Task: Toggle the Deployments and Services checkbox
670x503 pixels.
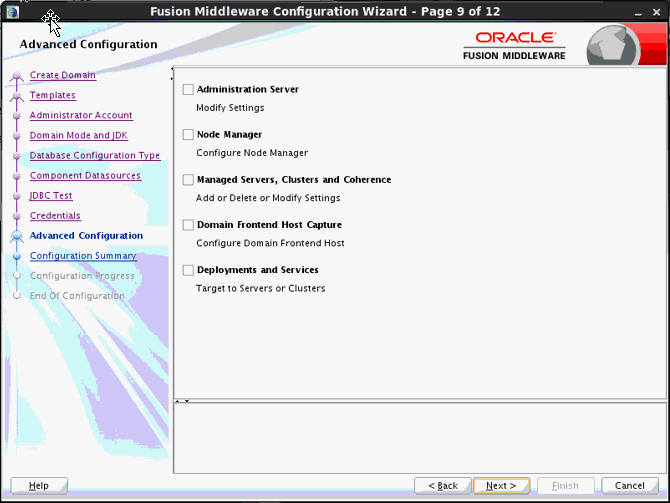Action: (188, 270)
